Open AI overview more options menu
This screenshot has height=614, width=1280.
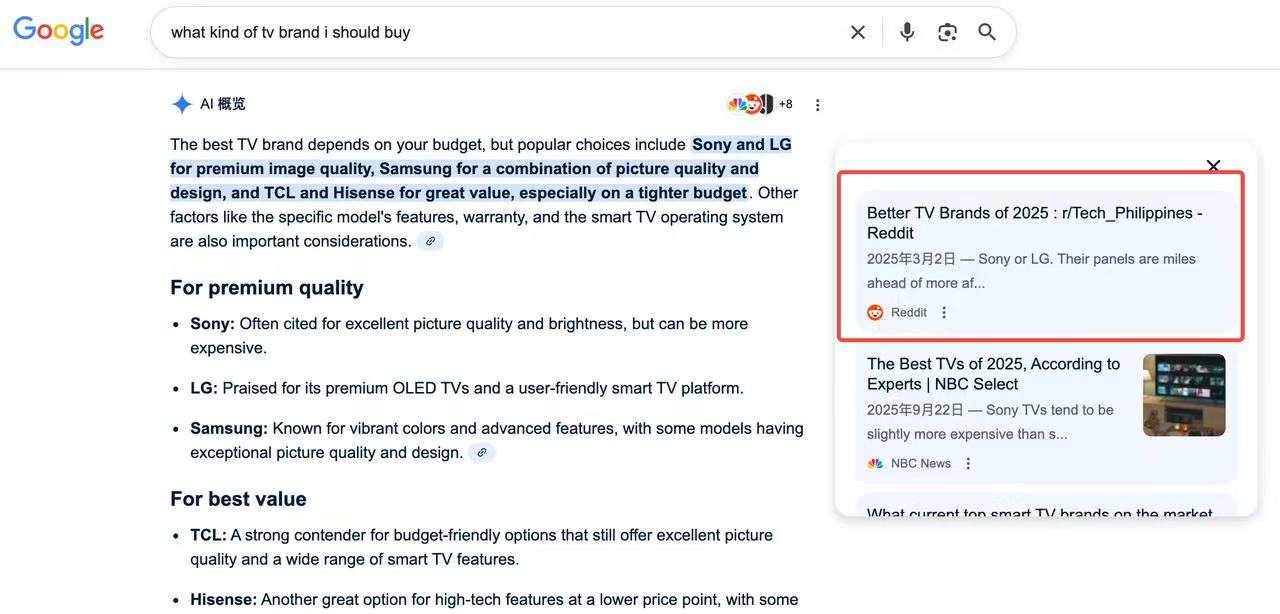pos(817,105)
